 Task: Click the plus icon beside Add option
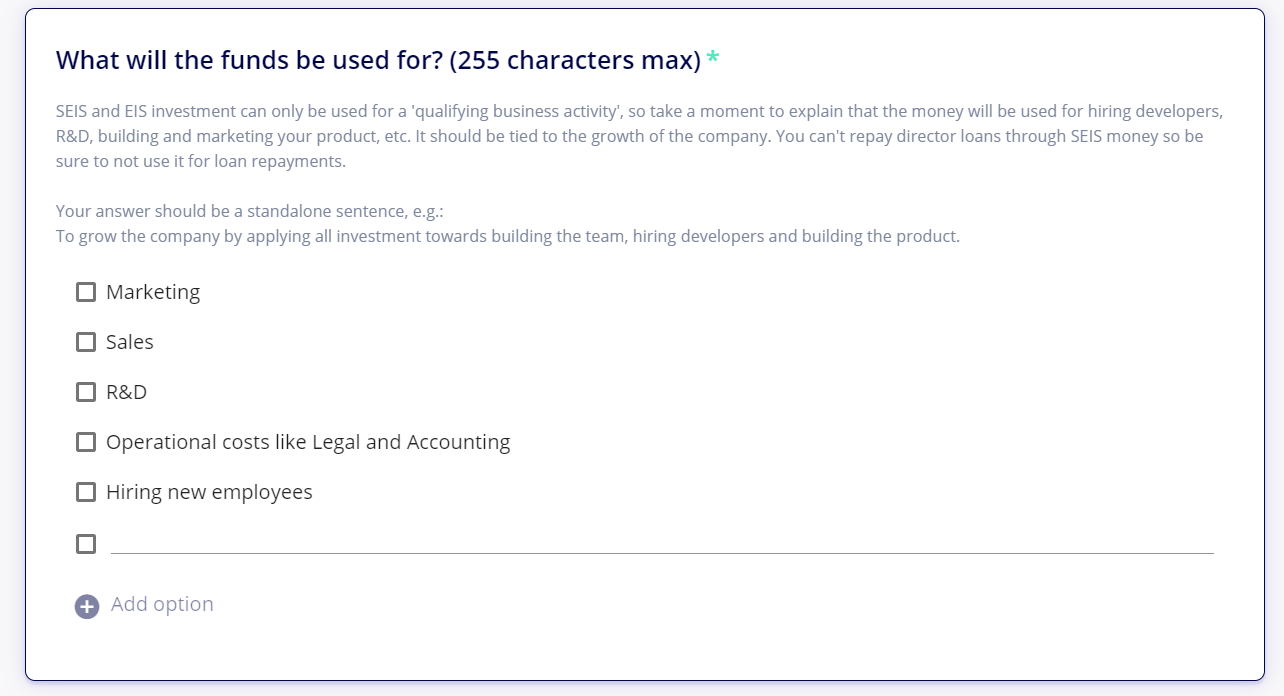tap(87, 606)
